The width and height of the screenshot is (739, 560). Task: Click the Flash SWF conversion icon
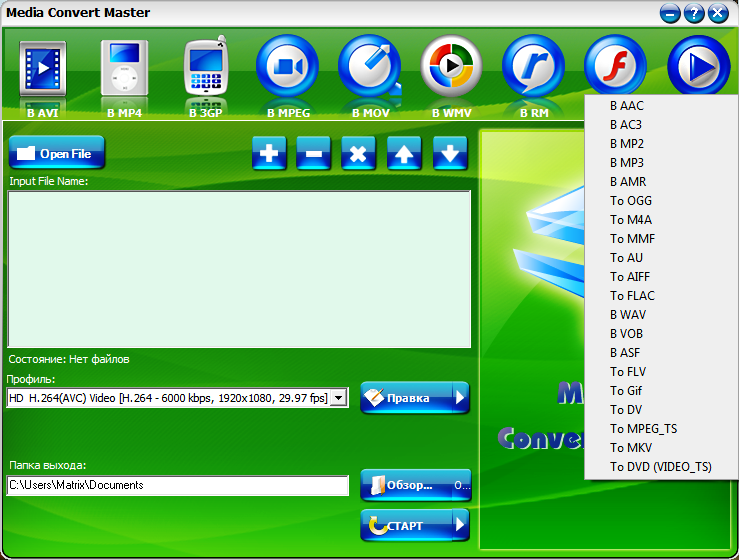(x=616, y=65)
